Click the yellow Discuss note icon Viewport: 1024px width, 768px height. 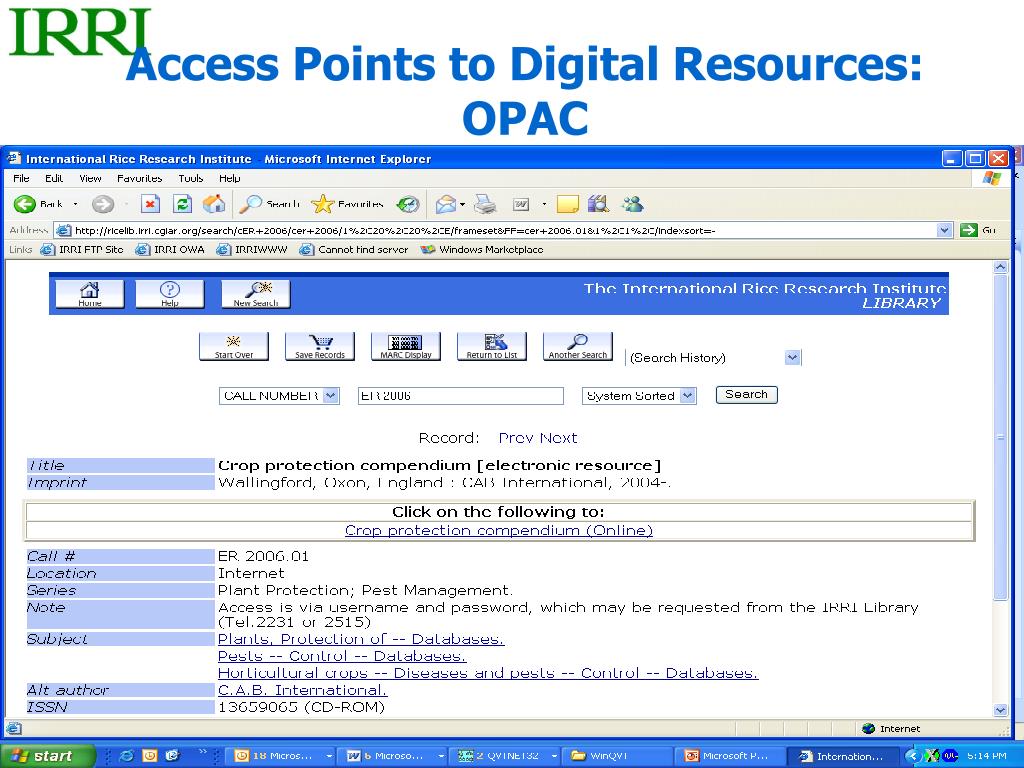[568, 204]
